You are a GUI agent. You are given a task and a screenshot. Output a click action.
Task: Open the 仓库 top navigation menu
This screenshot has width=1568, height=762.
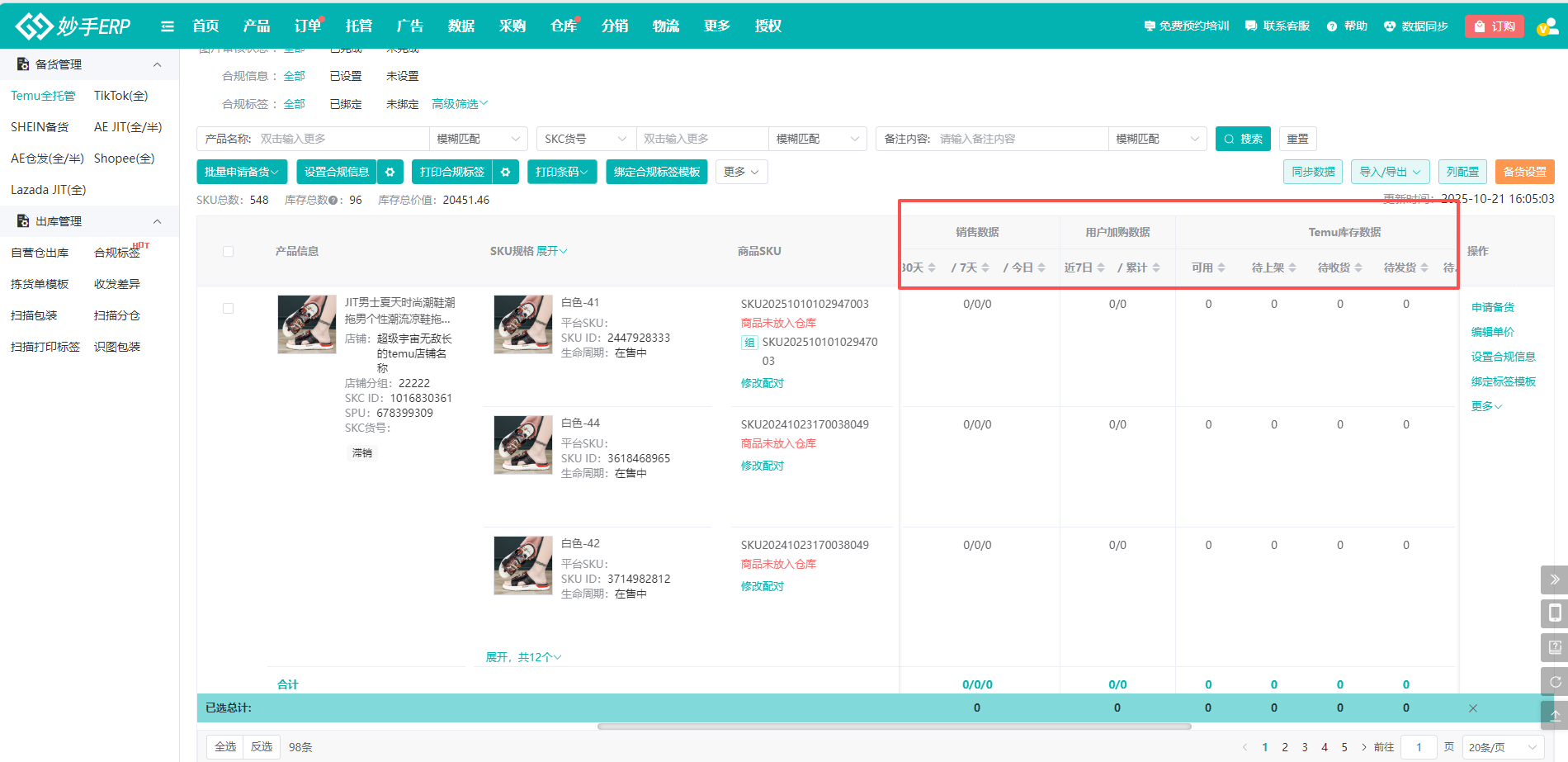[x=563, y=26]
